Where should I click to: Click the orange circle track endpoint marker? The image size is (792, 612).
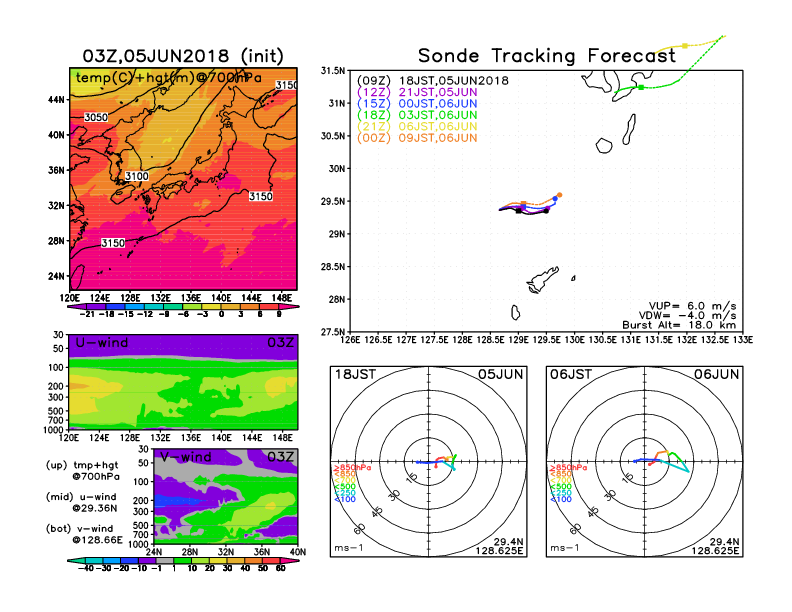pyautogui.click(x=560, y=195)
